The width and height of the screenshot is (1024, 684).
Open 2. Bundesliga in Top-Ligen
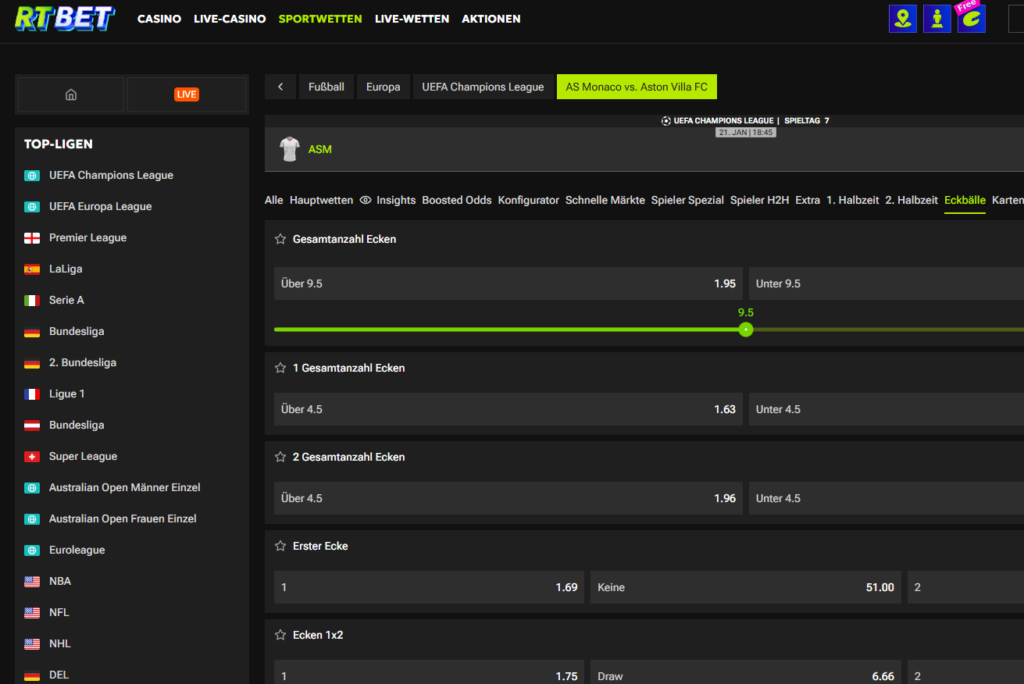(83, 363)
